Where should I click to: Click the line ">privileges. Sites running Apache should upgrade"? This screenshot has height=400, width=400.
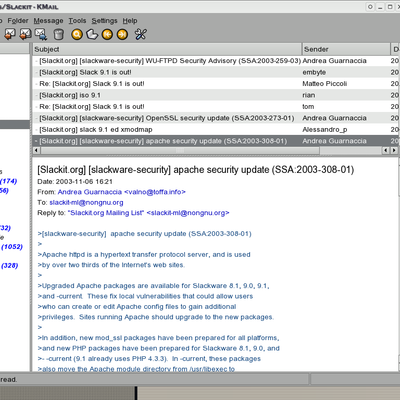point(156,317)
